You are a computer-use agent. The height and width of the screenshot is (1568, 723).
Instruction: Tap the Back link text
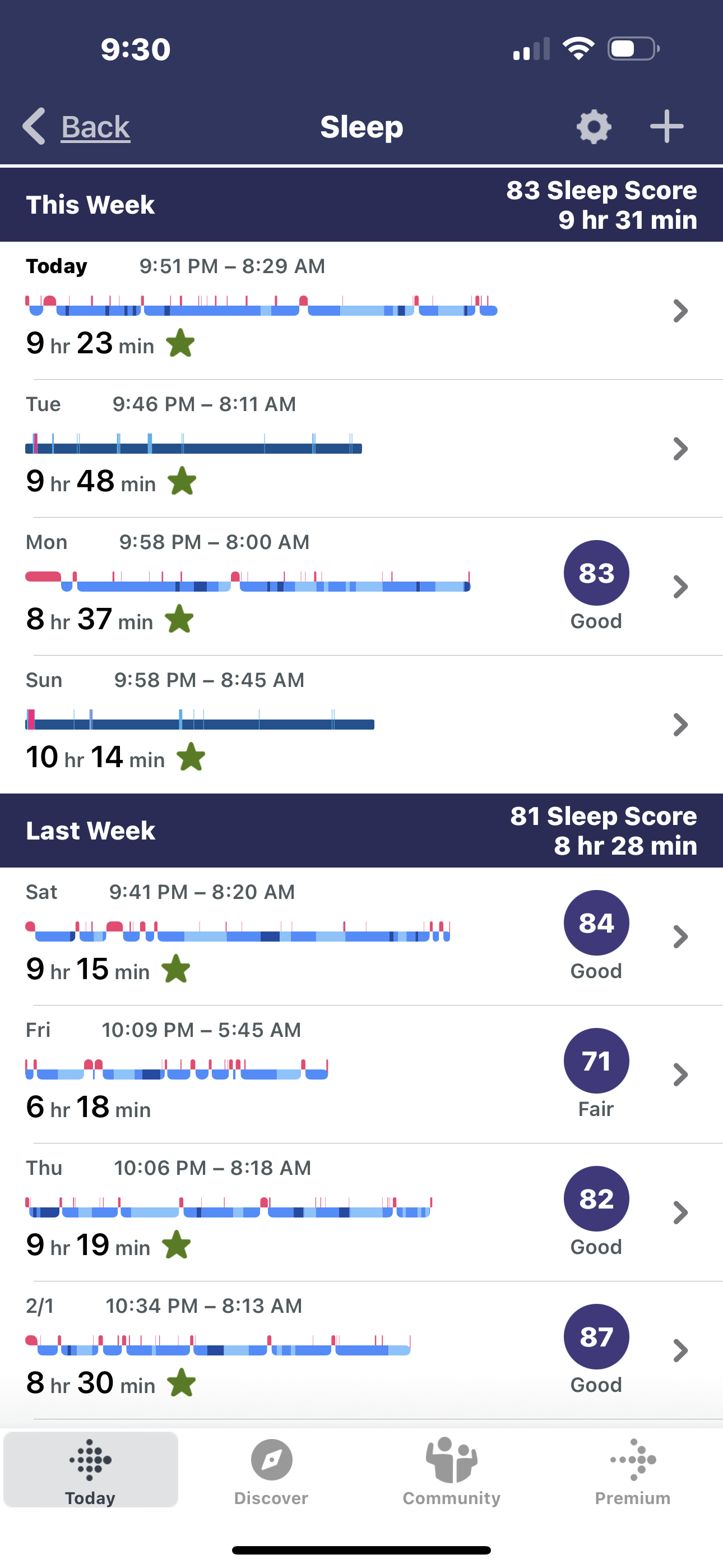(95, 127)
